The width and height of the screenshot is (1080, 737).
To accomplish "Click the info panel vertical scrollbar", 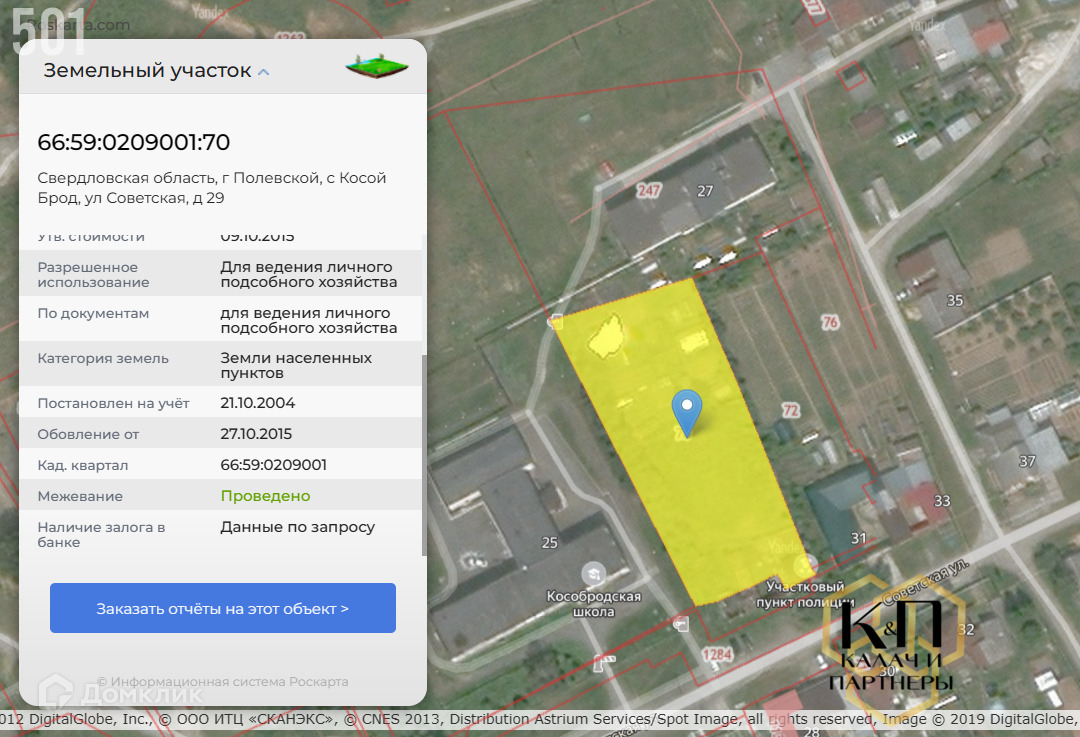I will coord(424,455).
